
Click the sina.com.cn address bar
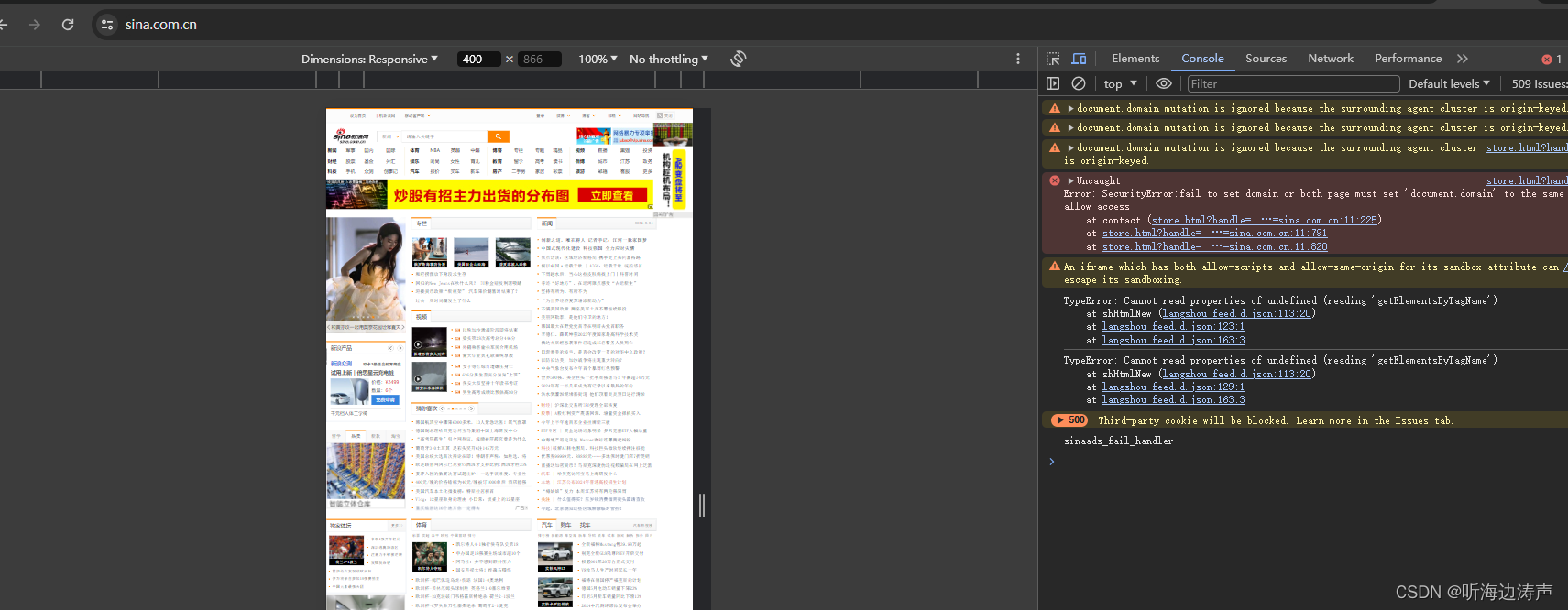tap(161, 25)
